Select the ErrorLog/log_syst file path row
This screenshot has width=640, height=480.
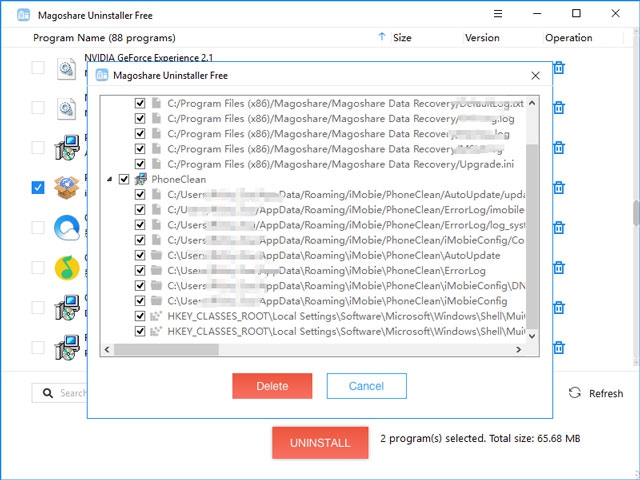pos(346,225)
